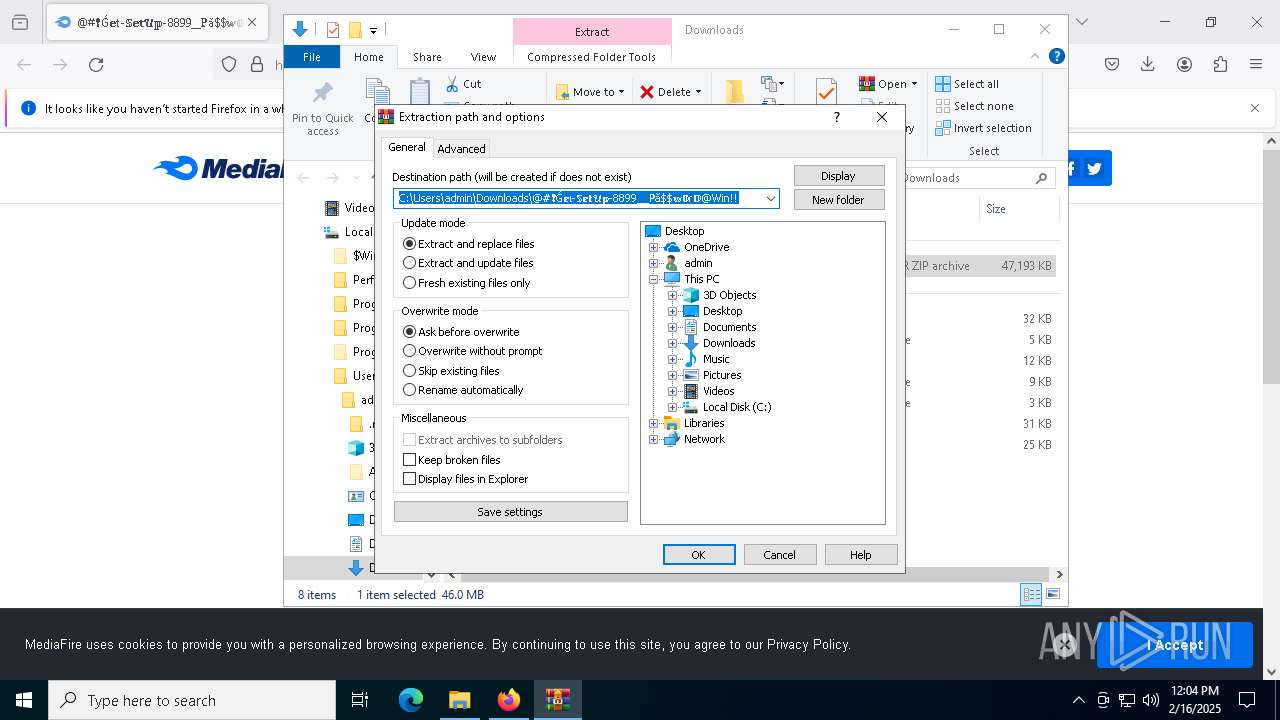Select Extract and replace files option
The image size is (1280, 720).
tap(409, 244)
